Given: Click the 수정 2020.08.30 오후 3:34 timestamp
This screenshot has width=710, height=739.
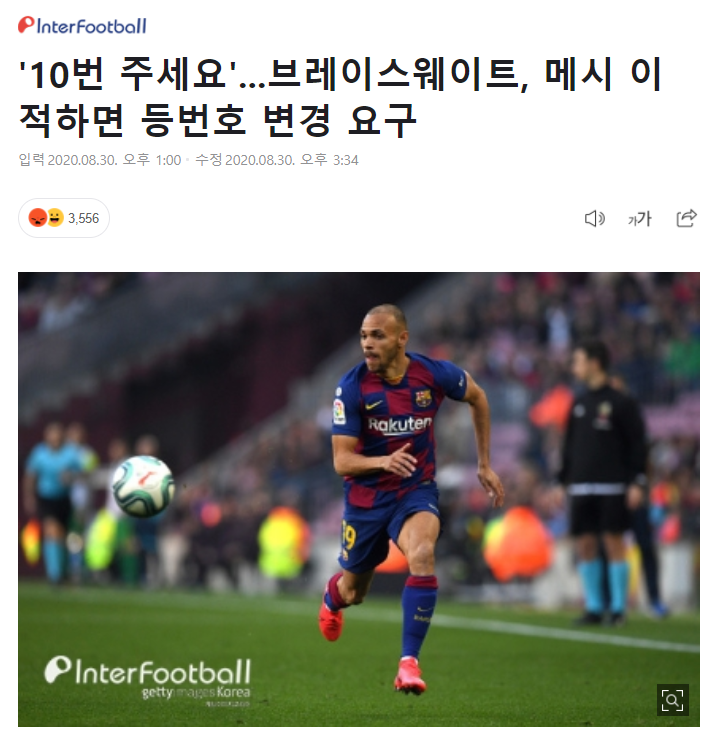Looking at the screenshot, I should click(x=277, y=160).
